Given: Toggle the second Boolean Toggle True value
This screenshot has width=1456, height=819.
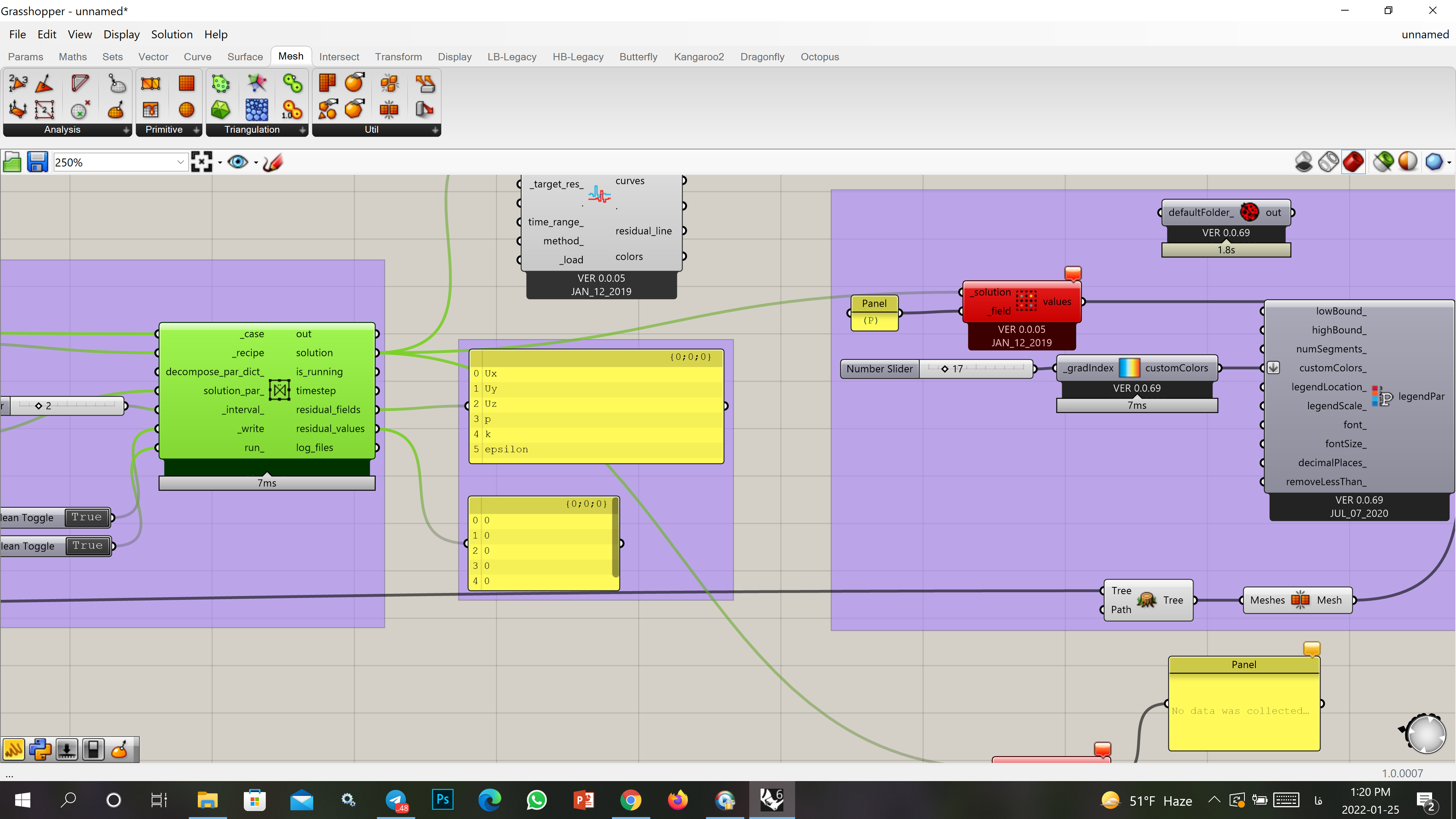Looking at the screenshot, I should coord(88,546).
